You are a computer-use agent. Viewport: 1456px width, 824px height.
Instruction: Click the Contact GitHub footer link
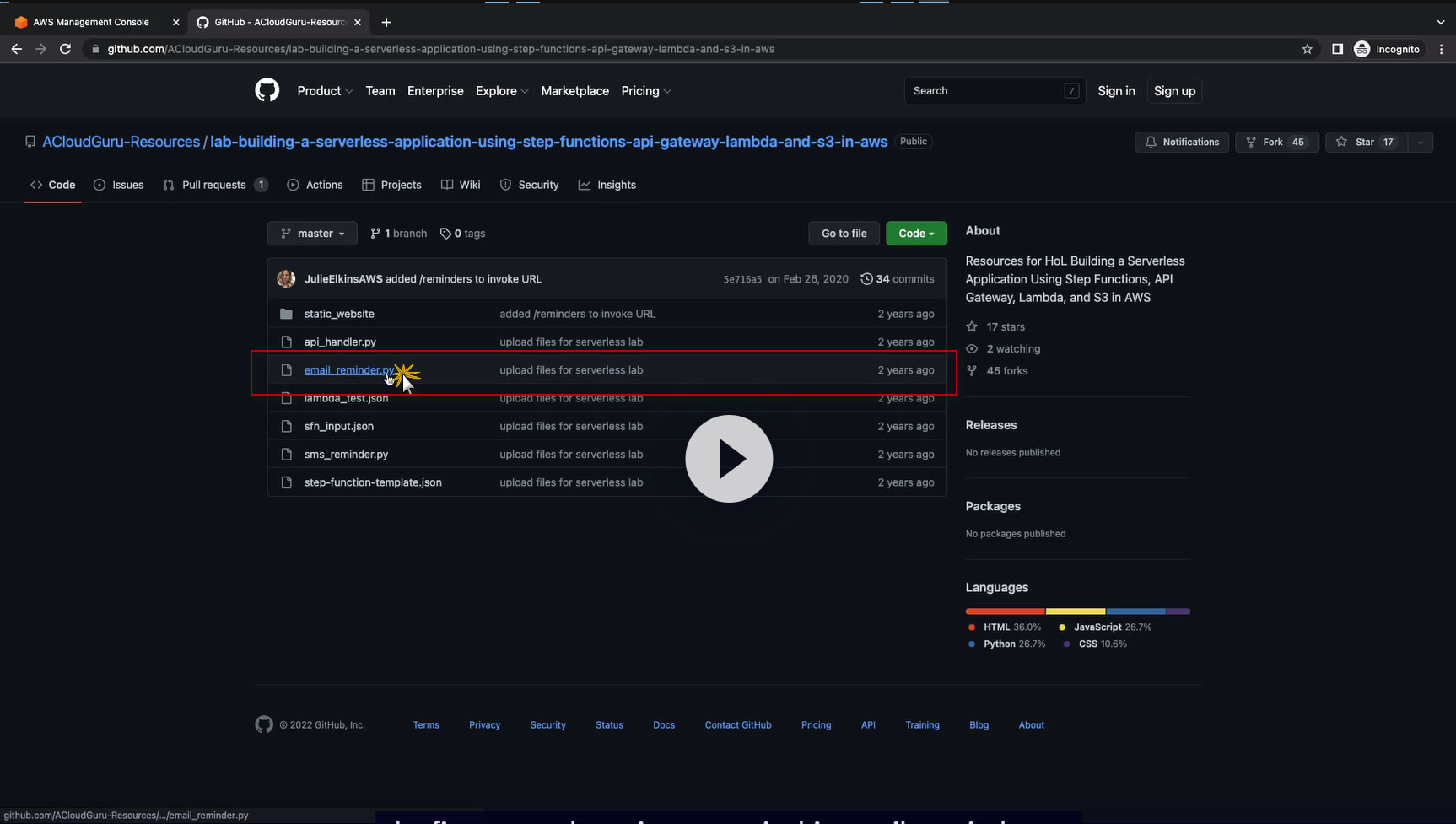738,724
